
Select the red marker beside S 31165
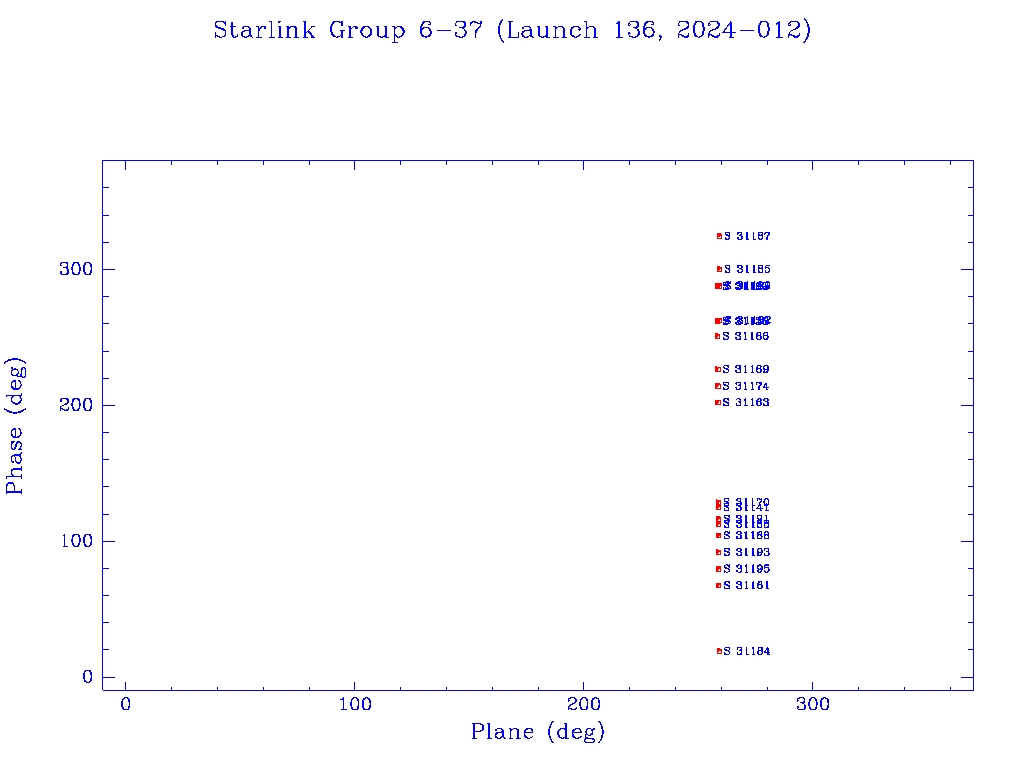(720, 269)
